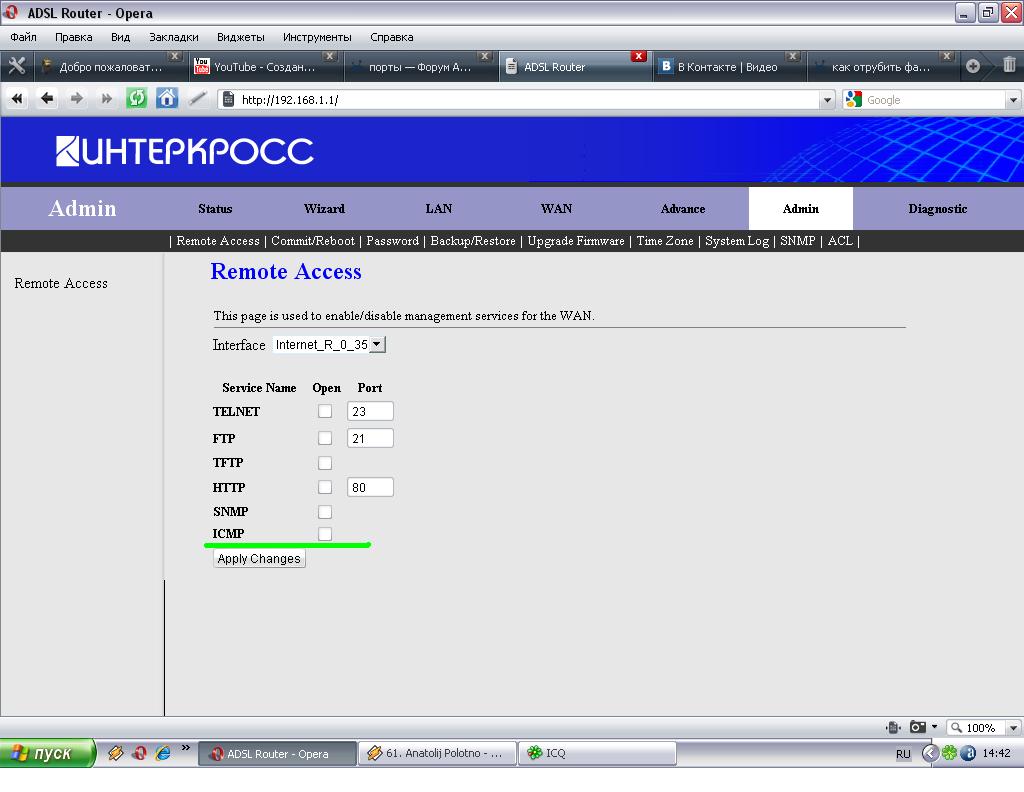This screenshot has height=792, width=1024.
Task: Go back with the back arrow
Action: coord(47,99)
